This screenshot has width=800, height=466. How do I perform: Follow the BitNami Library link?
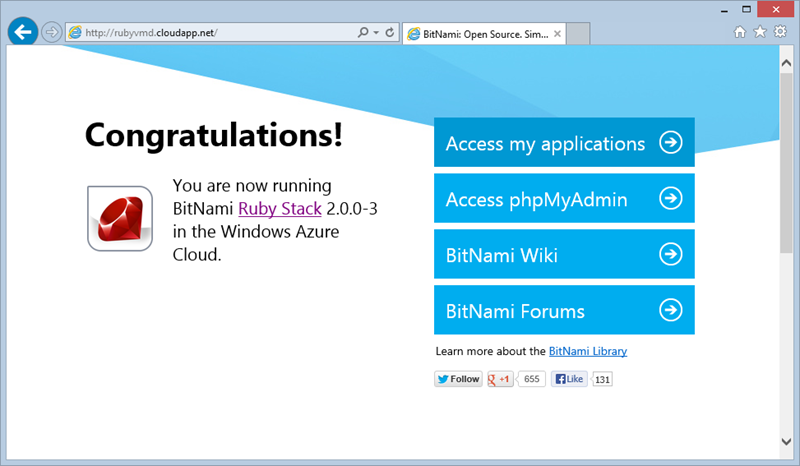[x=588, y=351]
